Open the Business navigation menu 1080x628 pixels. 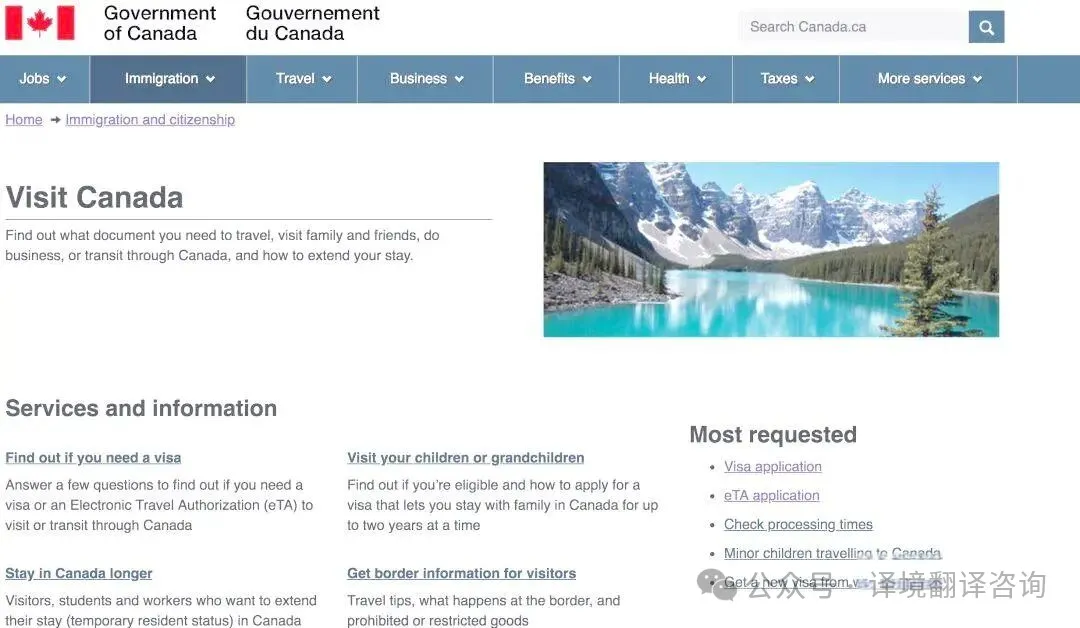tap(426, 79)
